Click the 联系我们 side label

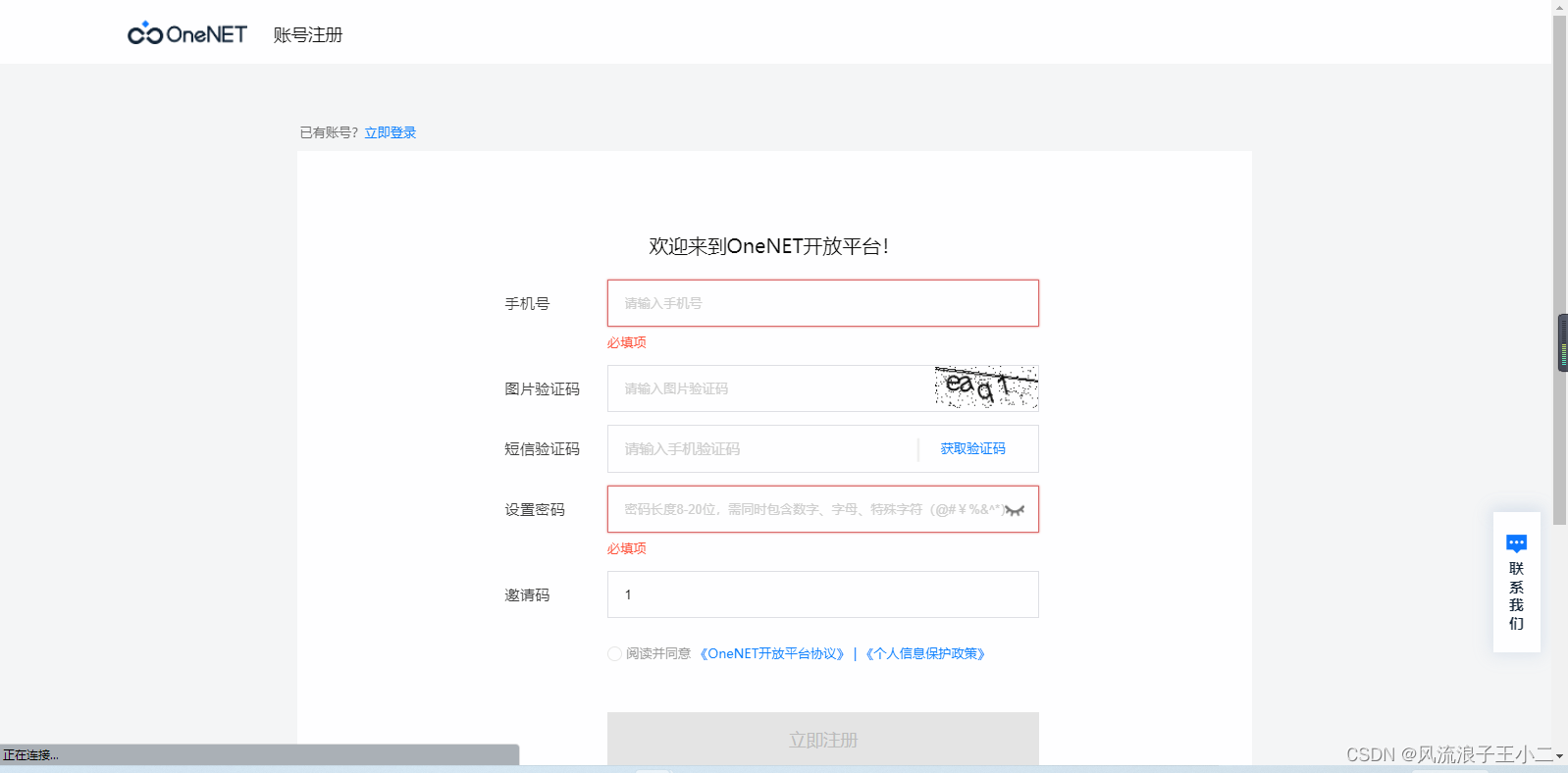point(1516,596)
